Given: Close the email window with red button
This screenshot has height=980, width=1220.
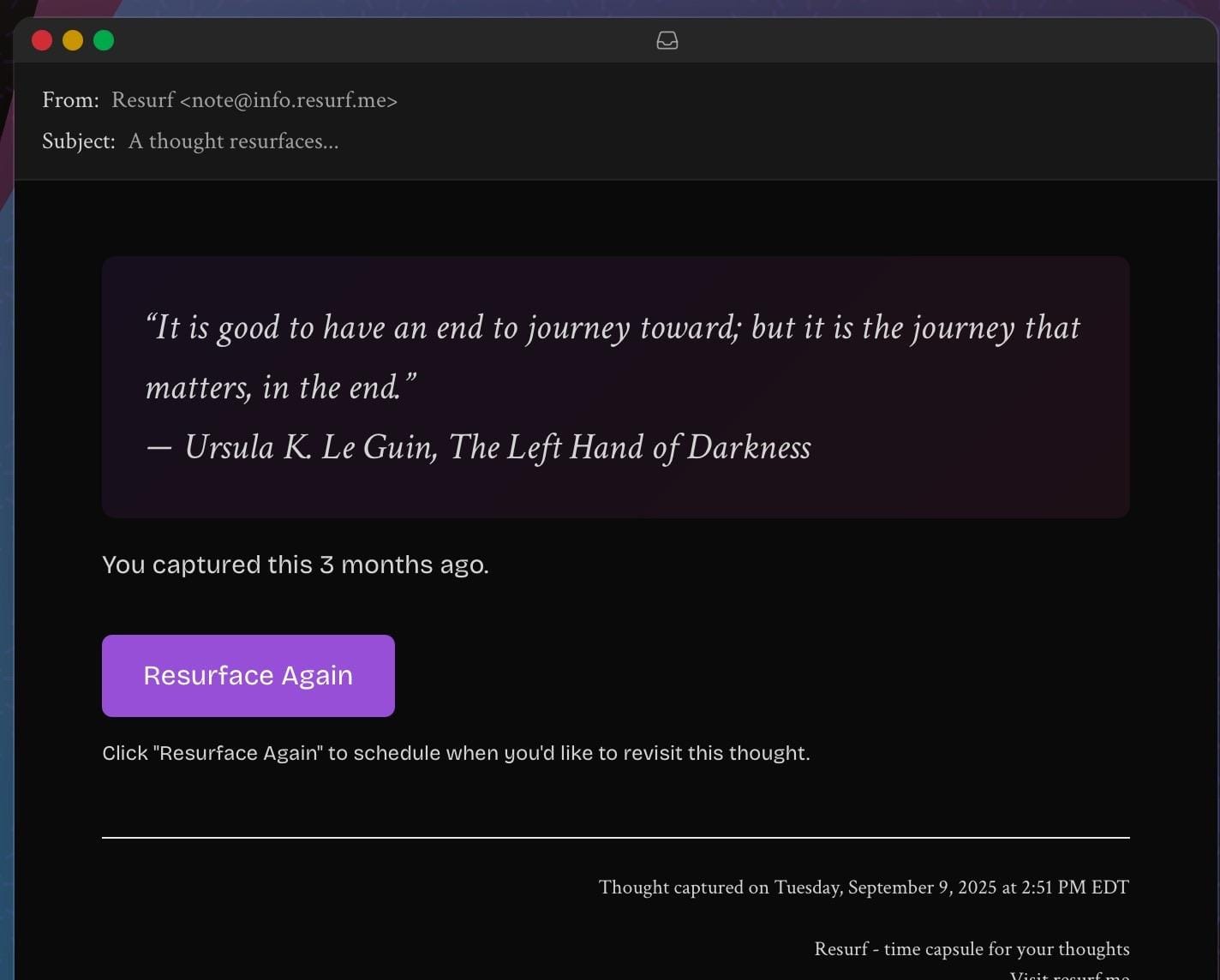Looking at the screenshot, I should [42, 40].
